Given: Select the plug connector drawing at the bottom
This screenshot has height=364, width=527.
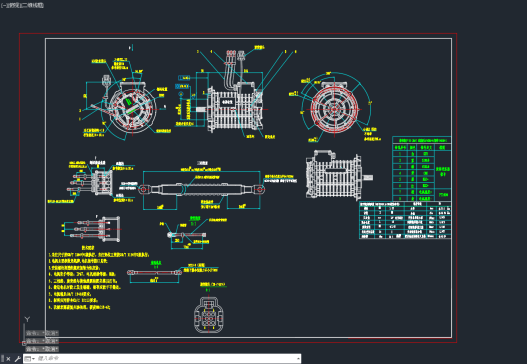Looking at the screenshot, I should click(208, 314).
